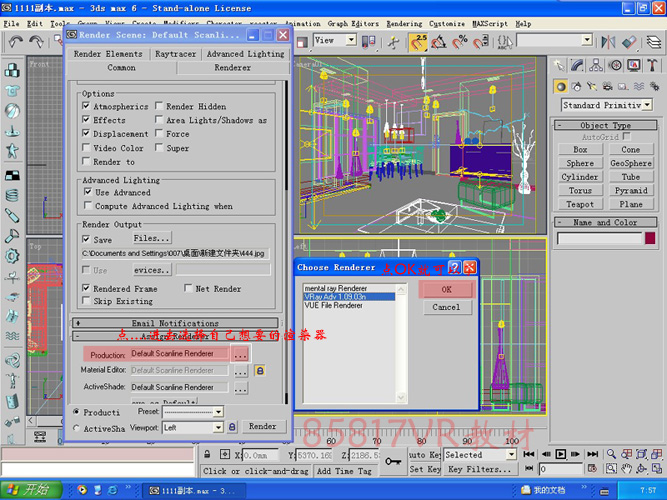Confirm renderer choice with OK
Image resolution: width=667 pixels, height=500 pixels.
[446, 289]
